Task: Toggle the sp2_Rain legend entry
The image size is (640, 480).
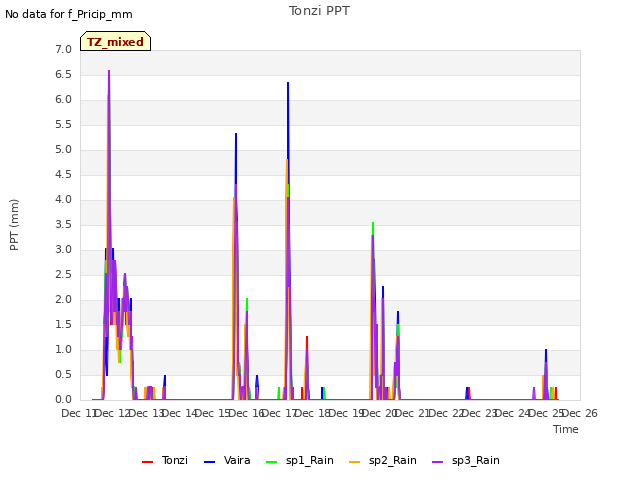Action: pos(383,460)
